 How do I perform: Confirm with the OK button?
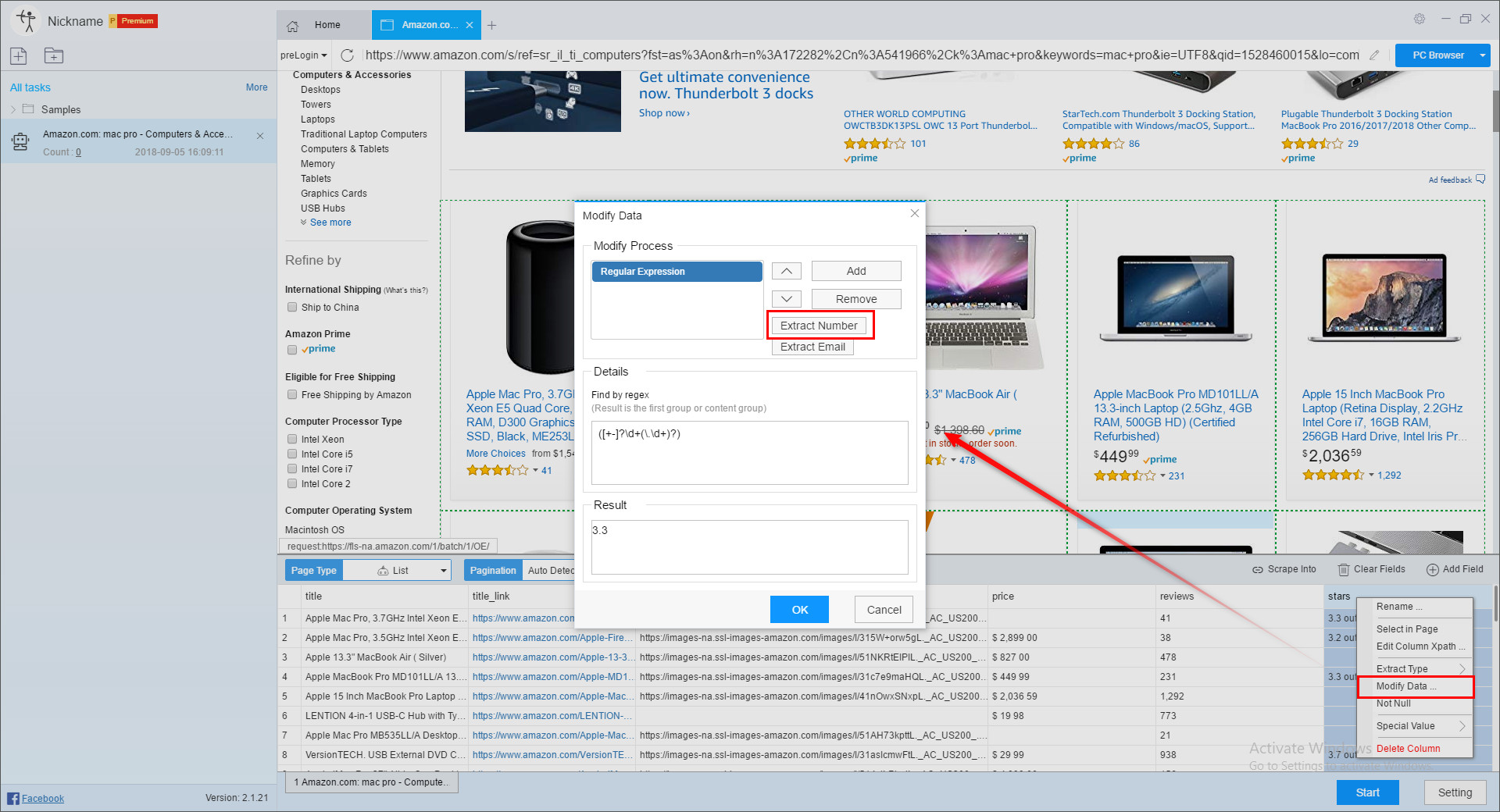tap(799, 610)
